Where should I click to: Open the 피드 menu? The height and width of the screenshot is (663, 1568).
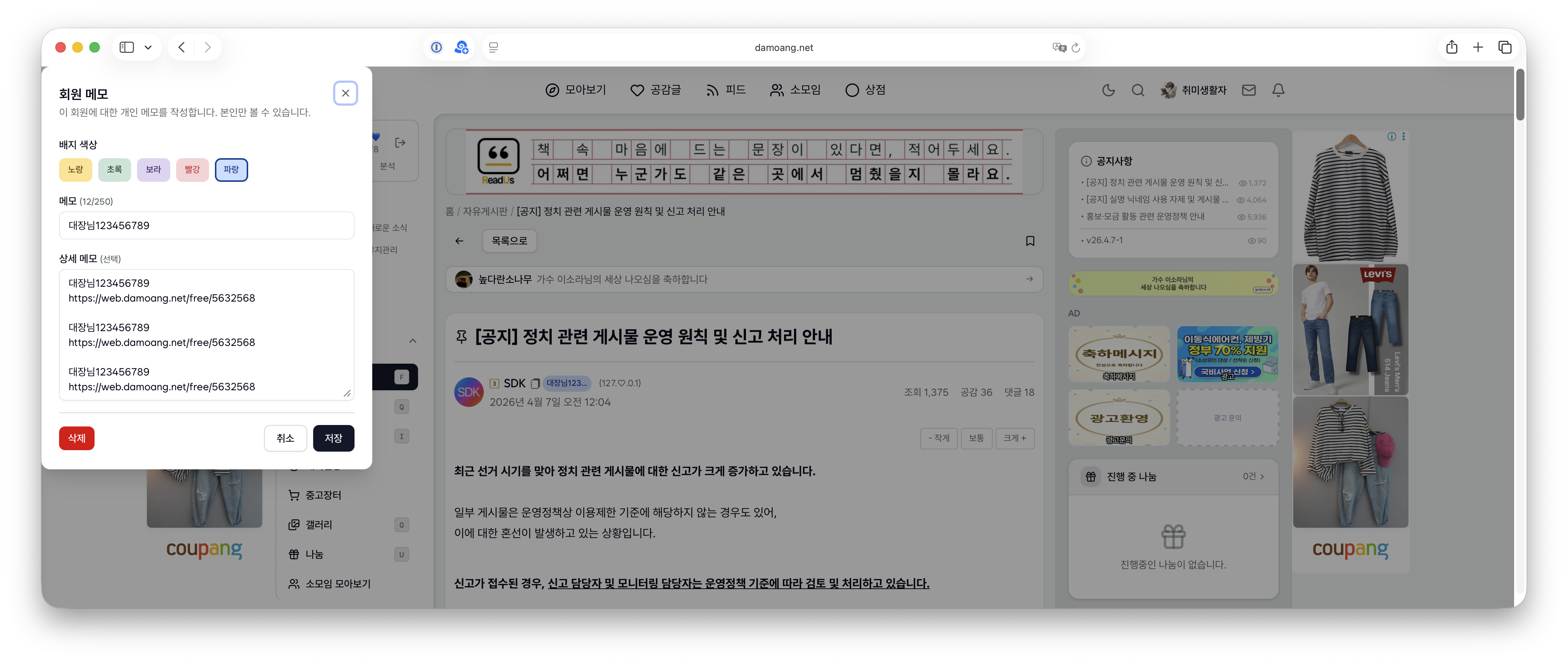(726, 90)
